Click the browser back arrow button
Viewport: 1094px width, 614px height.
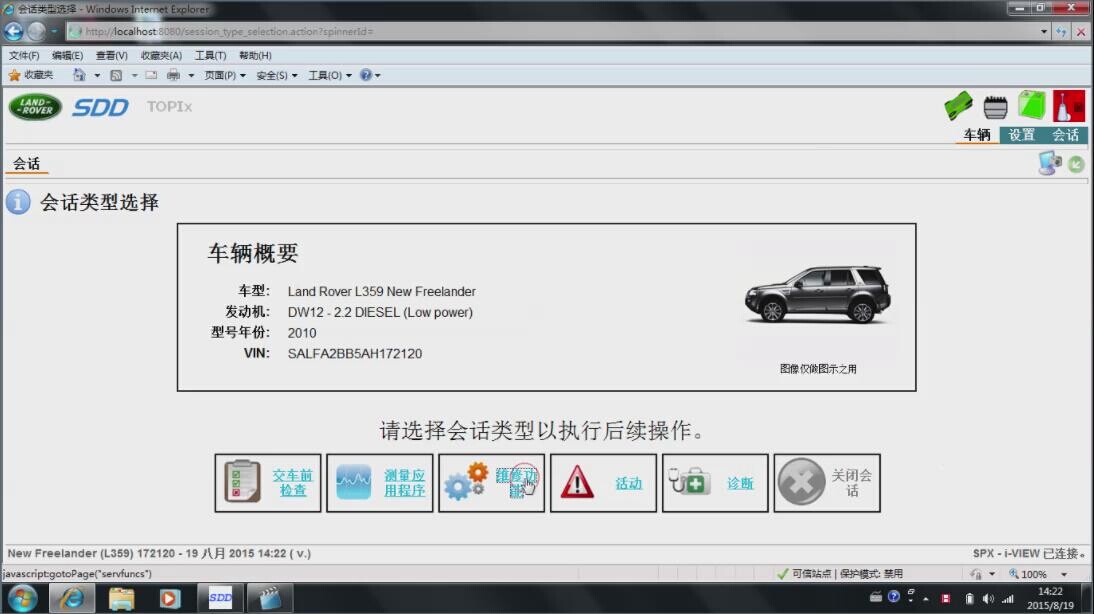(x=13, y=31)
